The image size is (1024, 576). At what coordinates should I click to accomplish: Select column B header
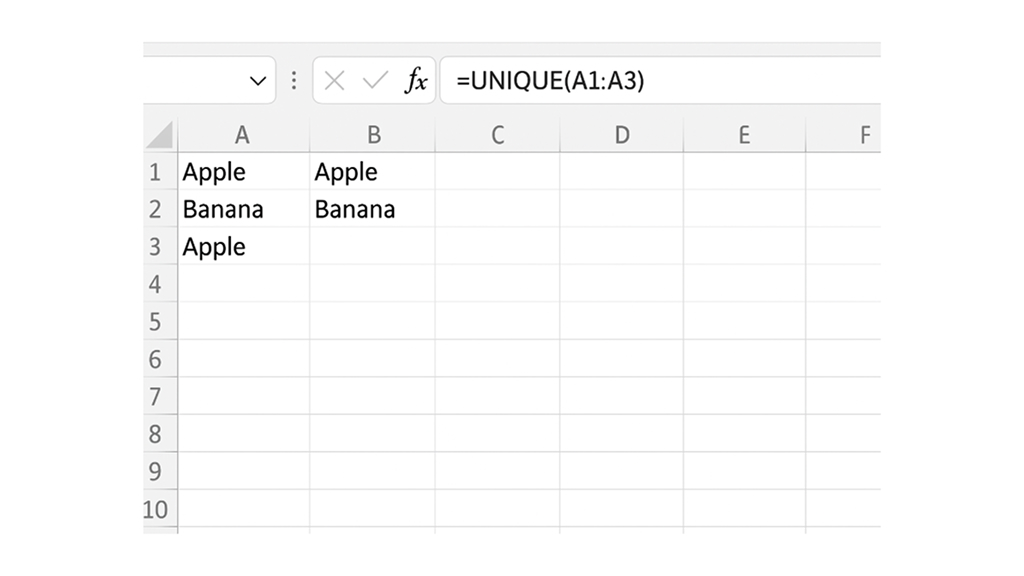coord(374,133)
